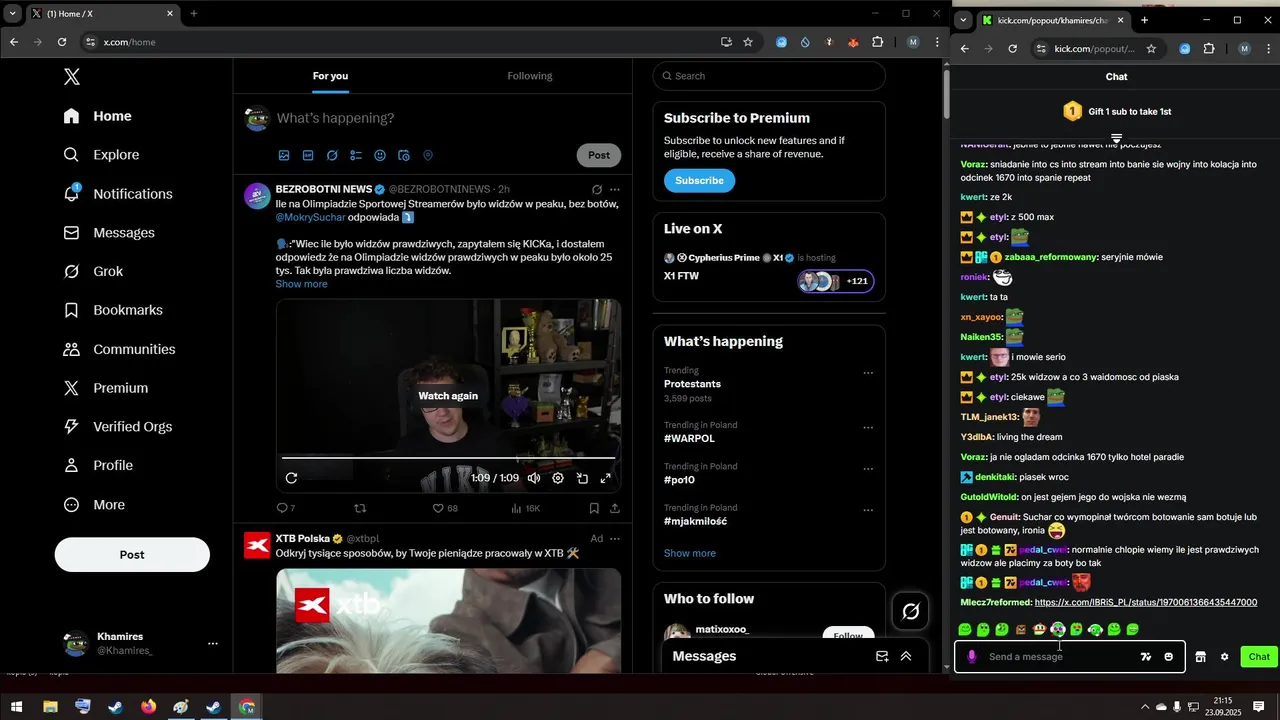Image resolution: width=1280 pixels, height=720 pixels.
Task: Open File Explorer from the taskbar
Action: point(50,707)
